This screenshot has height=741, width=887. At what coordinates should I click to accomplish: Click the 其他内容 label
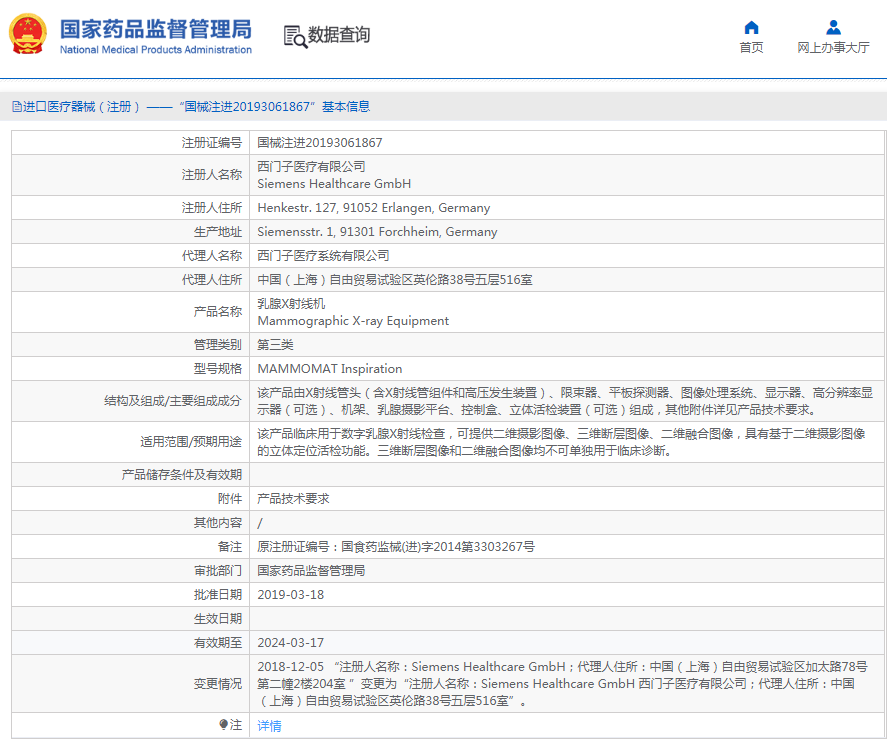pos(217,523)
